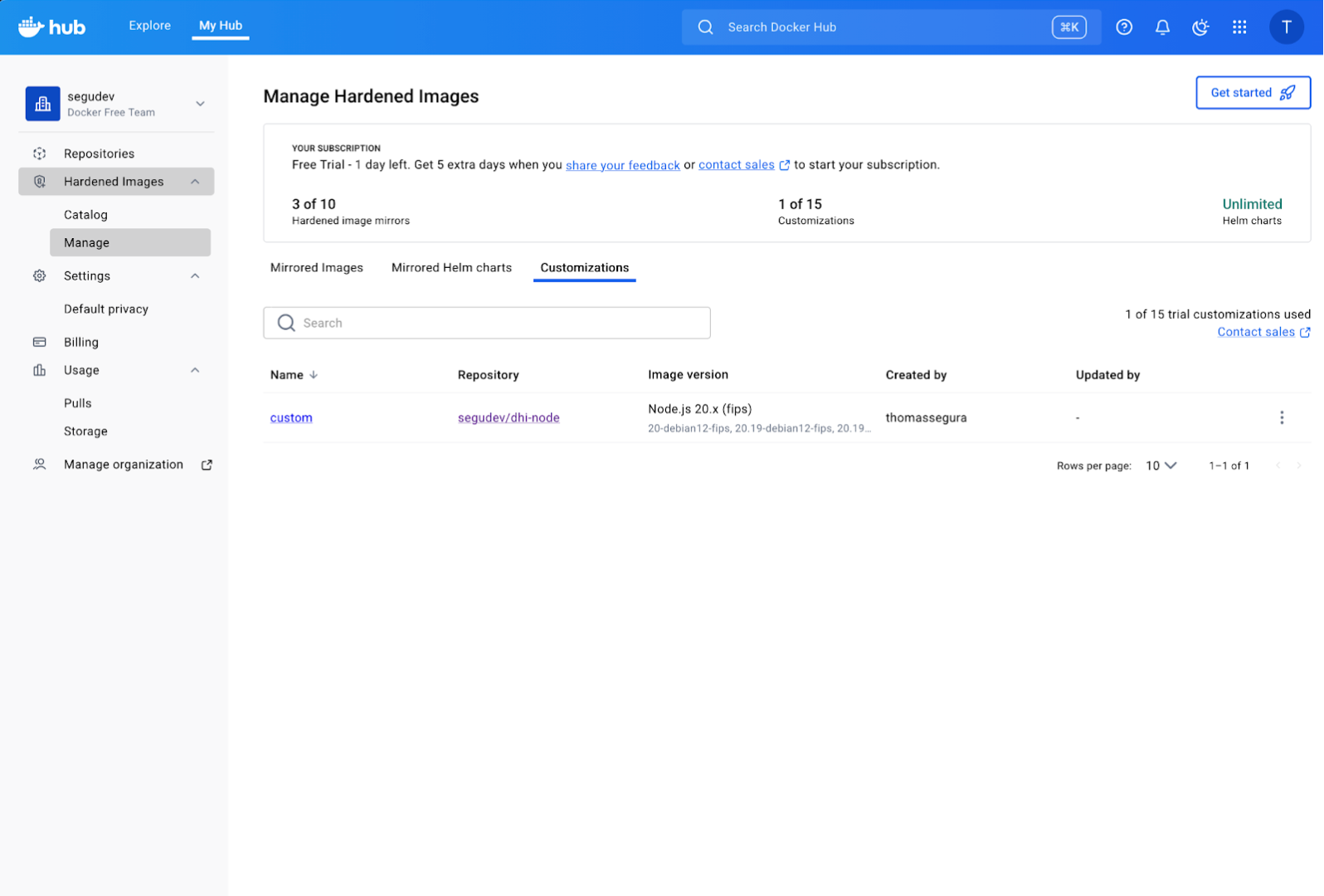Collapse the Hardened Images section
Screen dimensions: 1324x896
click(195, 182)
